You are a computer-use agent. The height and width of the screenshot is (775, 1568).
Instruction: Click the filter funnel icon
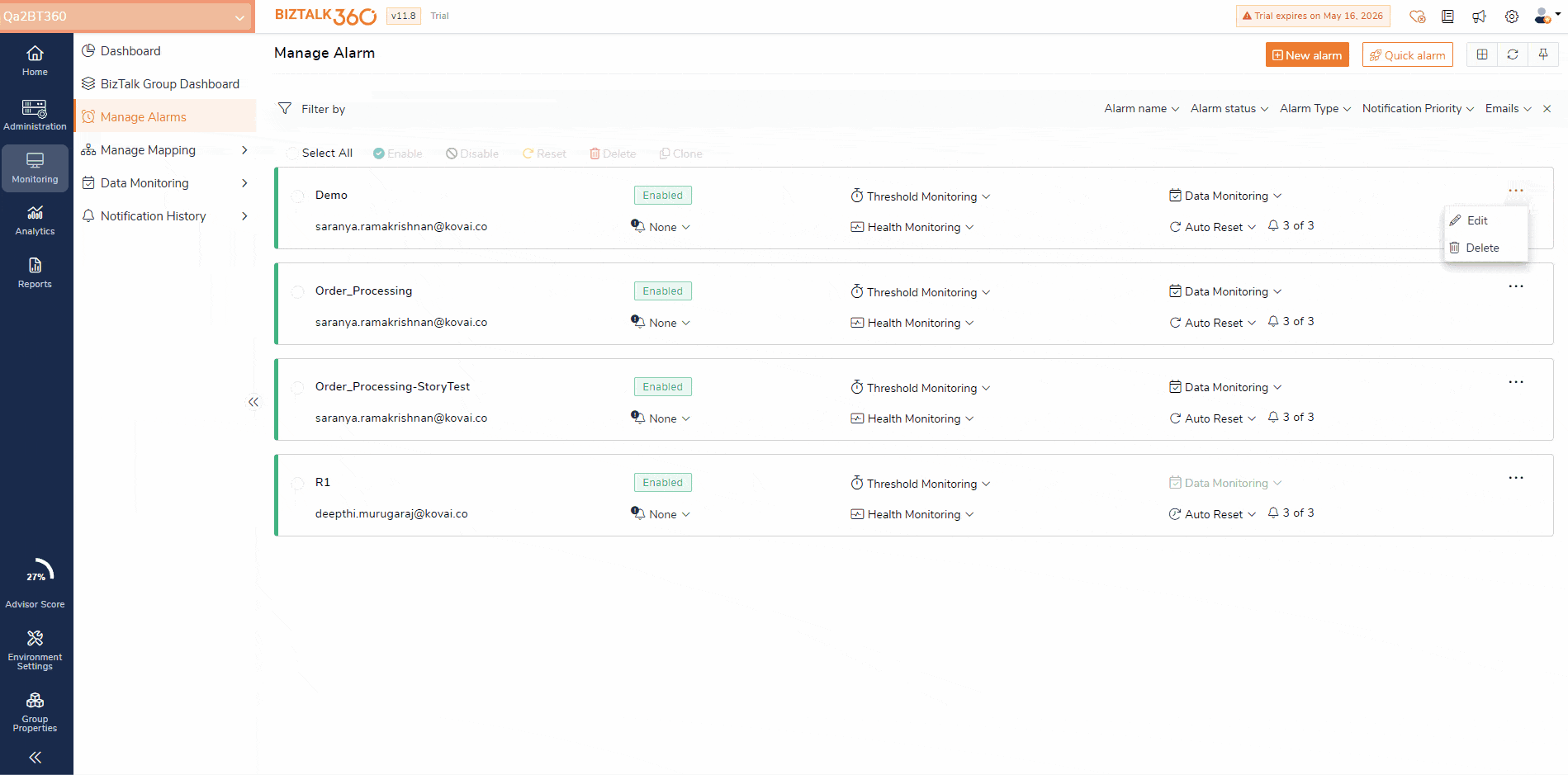click(x=285, y=109)
